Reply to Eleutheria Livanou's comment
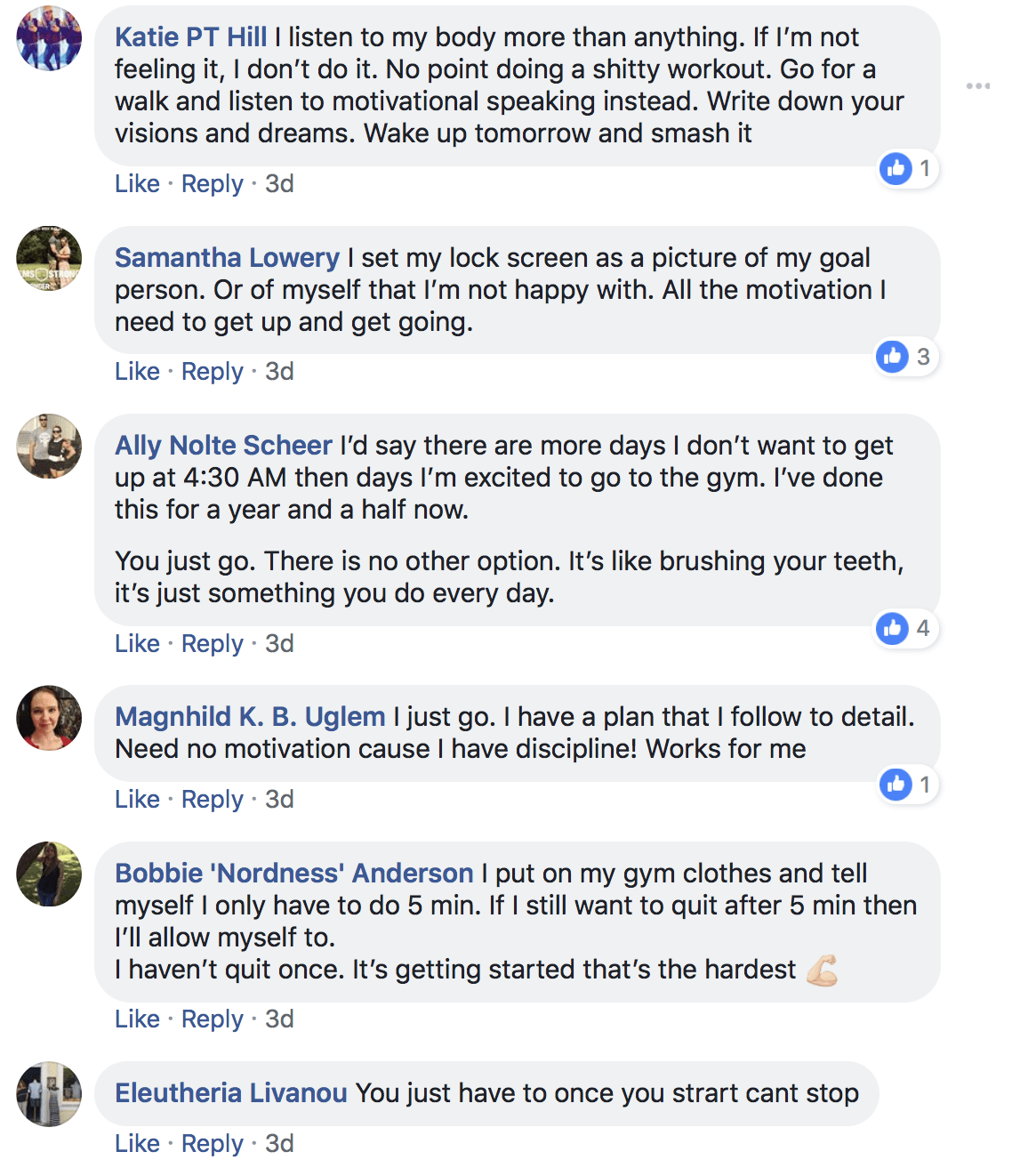This screenshot has height=1176, width=1012. tap(212, 1144)
